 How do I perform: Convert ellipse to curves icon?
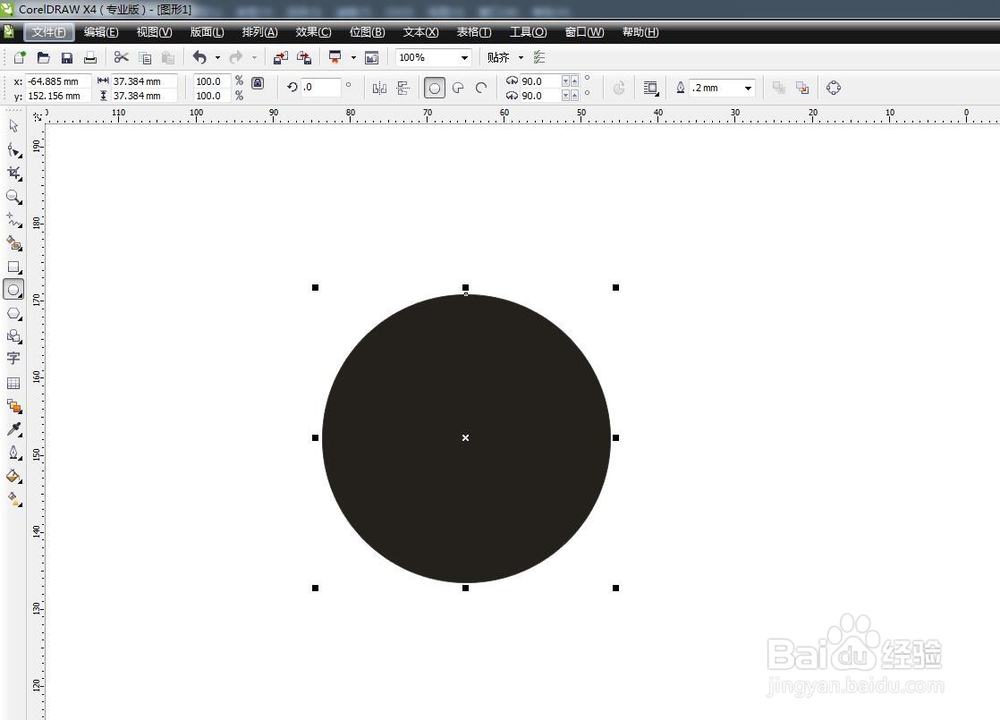point(834,87)
